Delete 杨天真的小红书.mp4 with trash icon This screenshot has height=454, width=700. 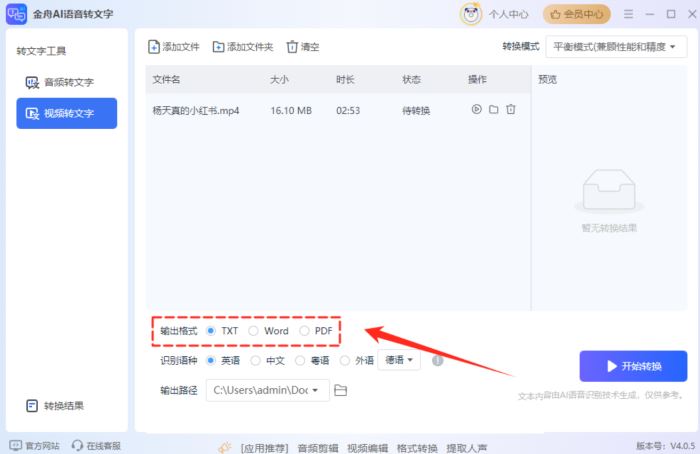(x=511, y=109)
